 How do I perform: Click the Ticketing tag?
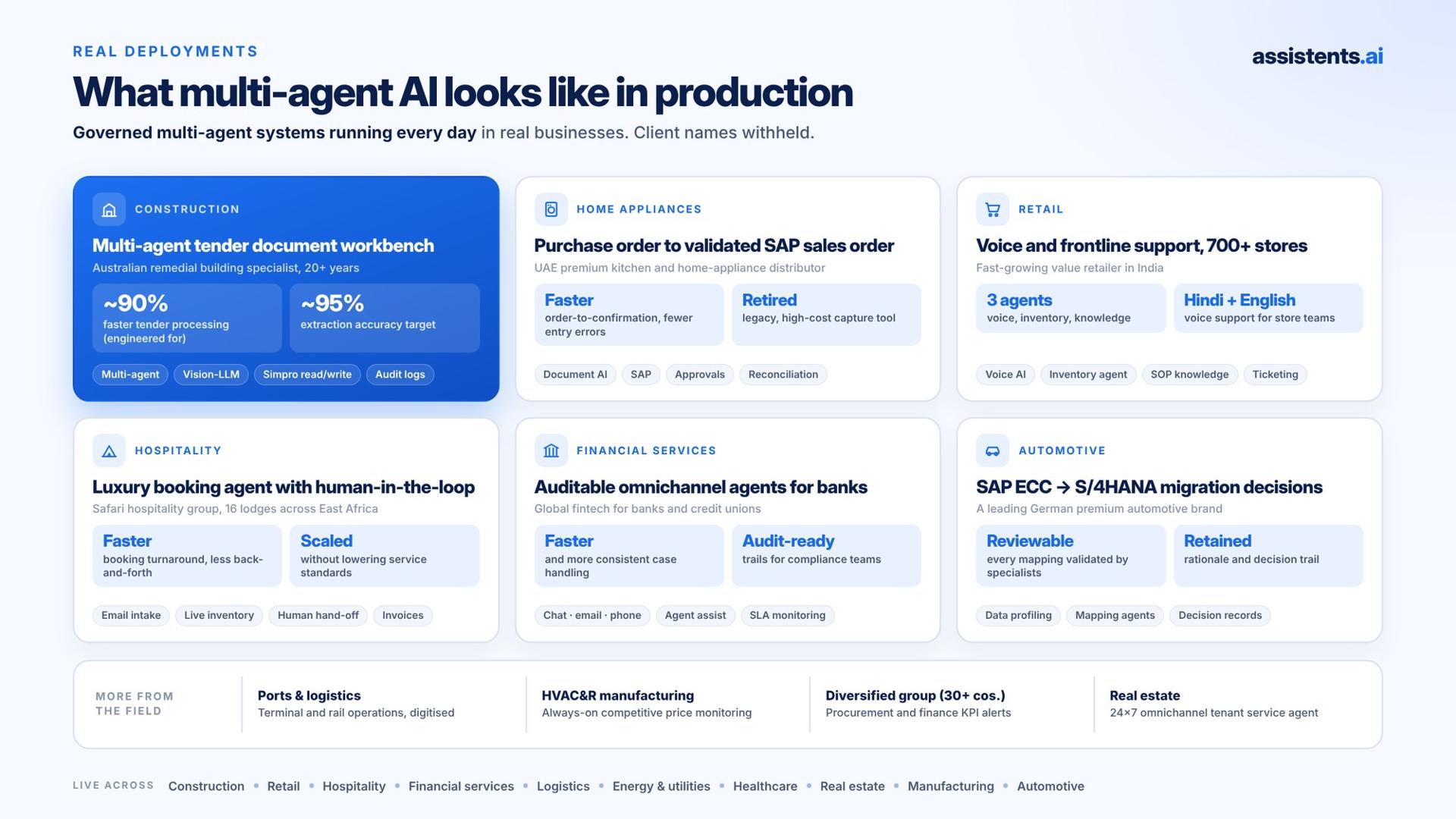click(x=1276, y=375)
